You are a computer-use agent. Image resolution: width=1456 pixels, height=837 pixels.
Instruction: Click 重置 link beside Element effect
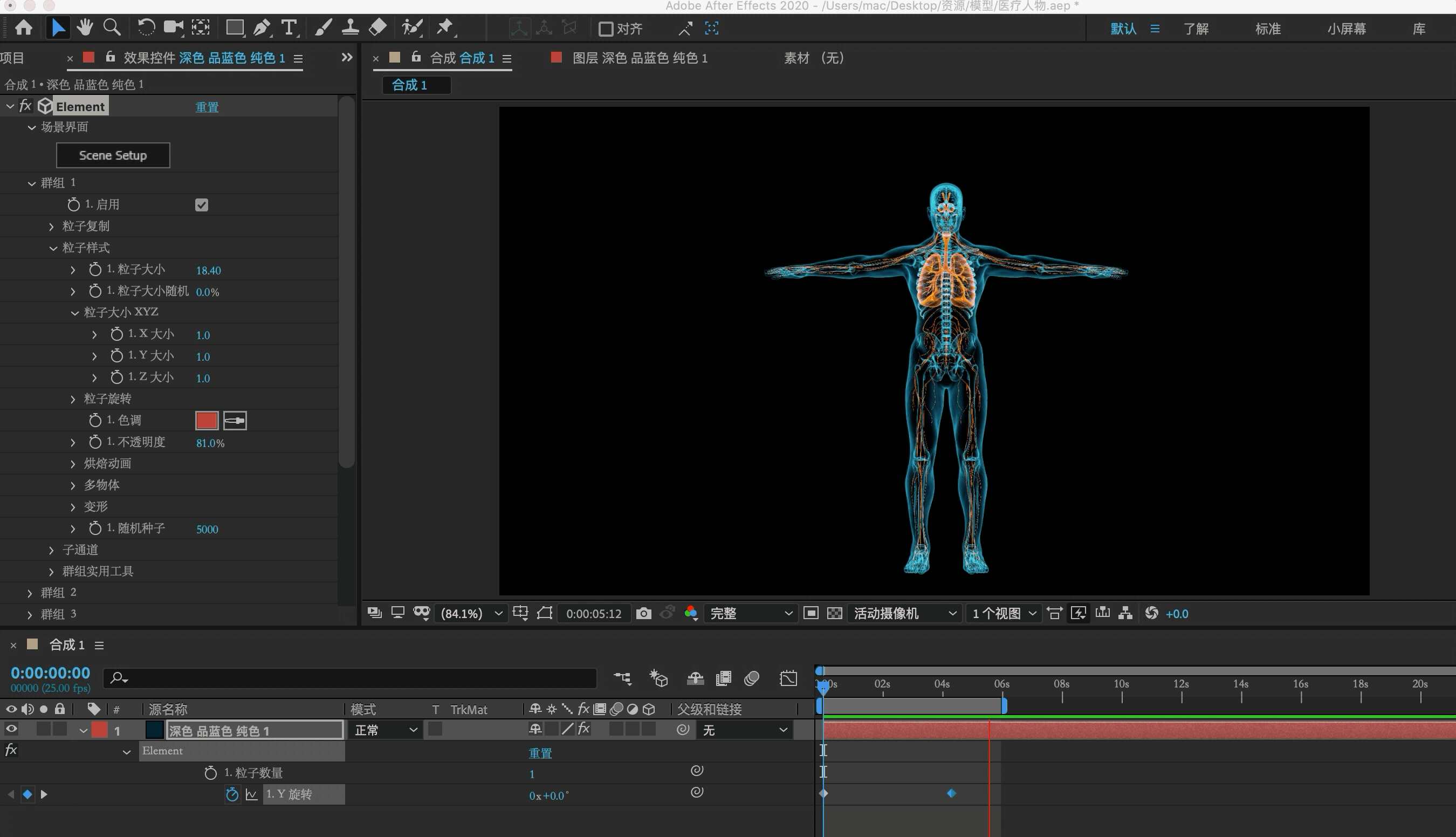[207, 107]
